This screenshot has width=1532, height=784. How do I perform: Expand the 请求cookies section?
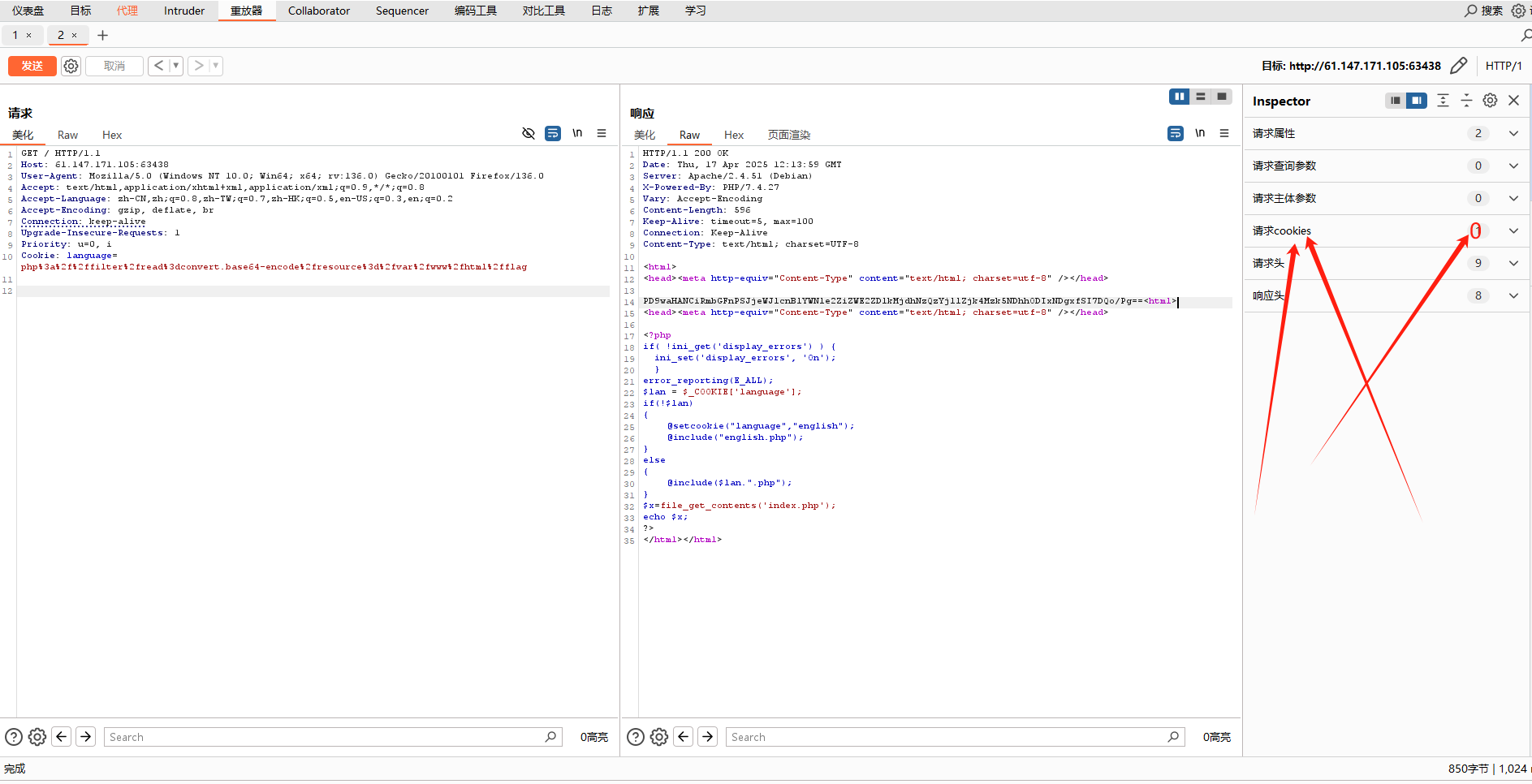point(1513,230)
